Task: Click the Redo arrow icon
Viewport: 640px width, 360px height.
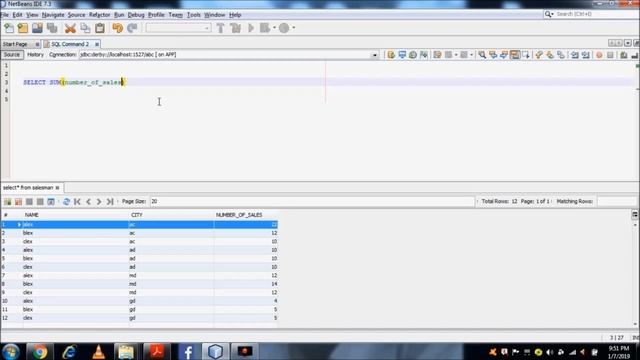Action: click(132, 28)
